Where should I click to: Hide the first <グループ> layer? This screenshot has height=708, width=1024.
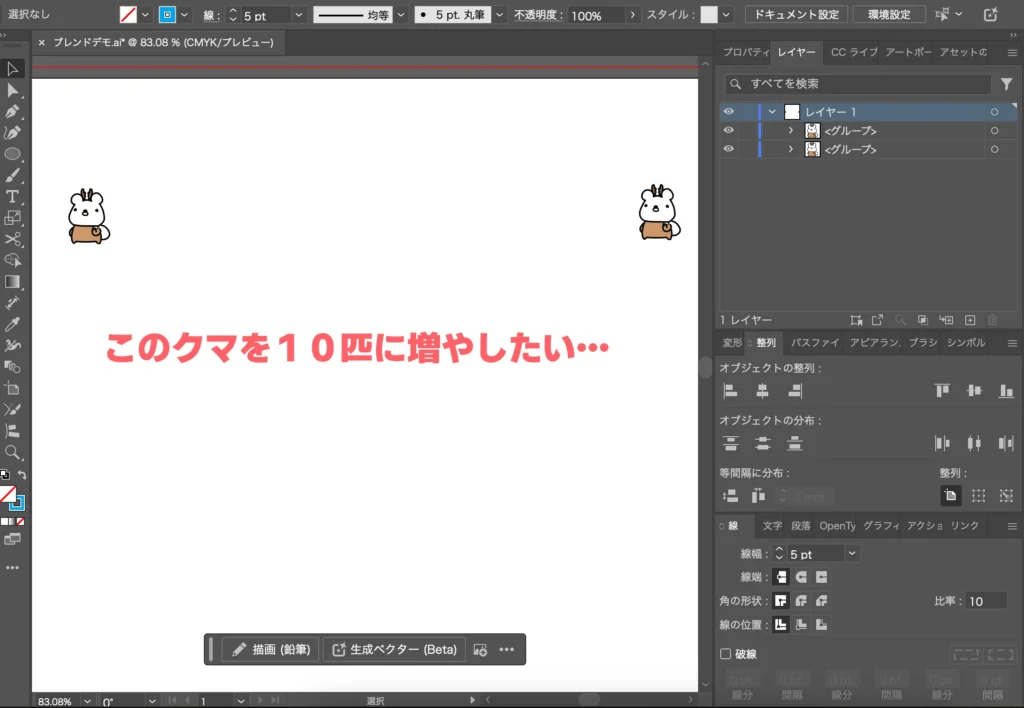click(x=729, y=130)
